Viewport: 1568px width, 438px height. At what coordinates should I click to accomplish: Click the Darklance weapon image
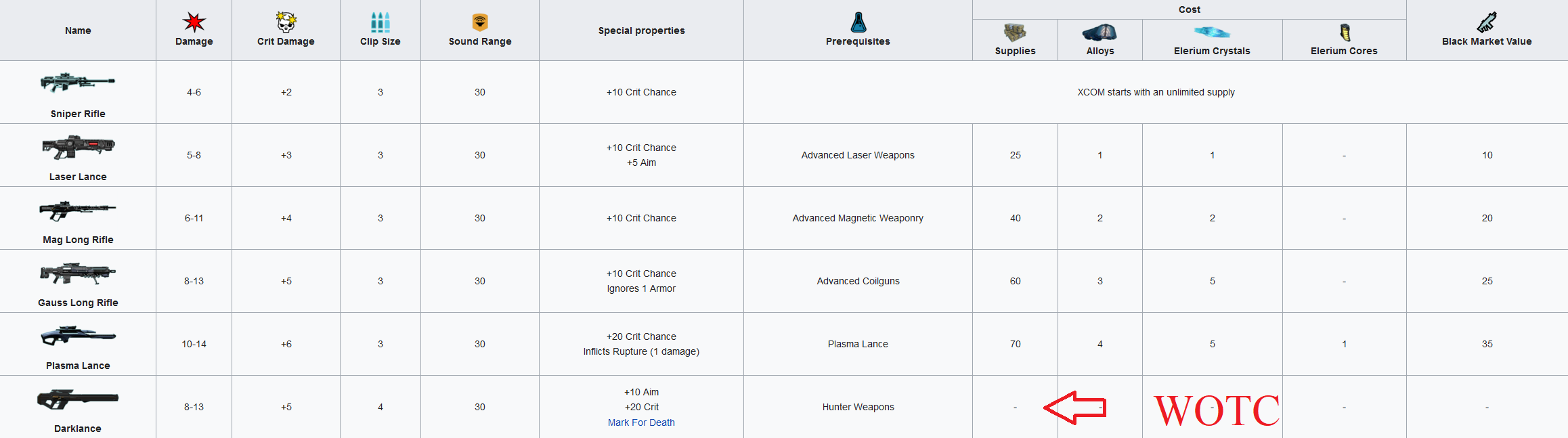78,399
